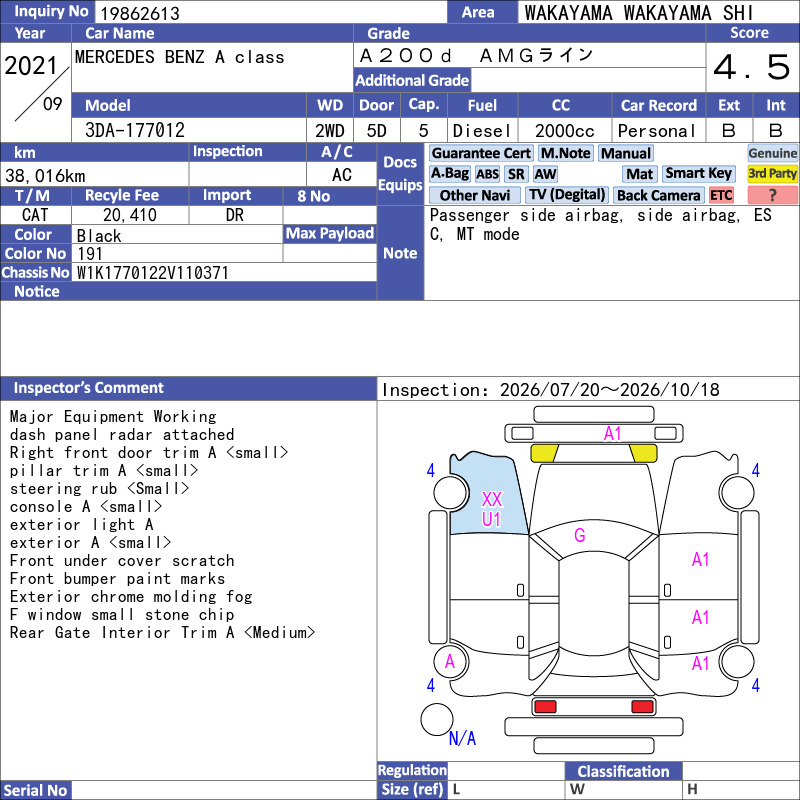Click the B grade under Int
The width and height of the screenshot is (800, 800).
coord(776,131)
